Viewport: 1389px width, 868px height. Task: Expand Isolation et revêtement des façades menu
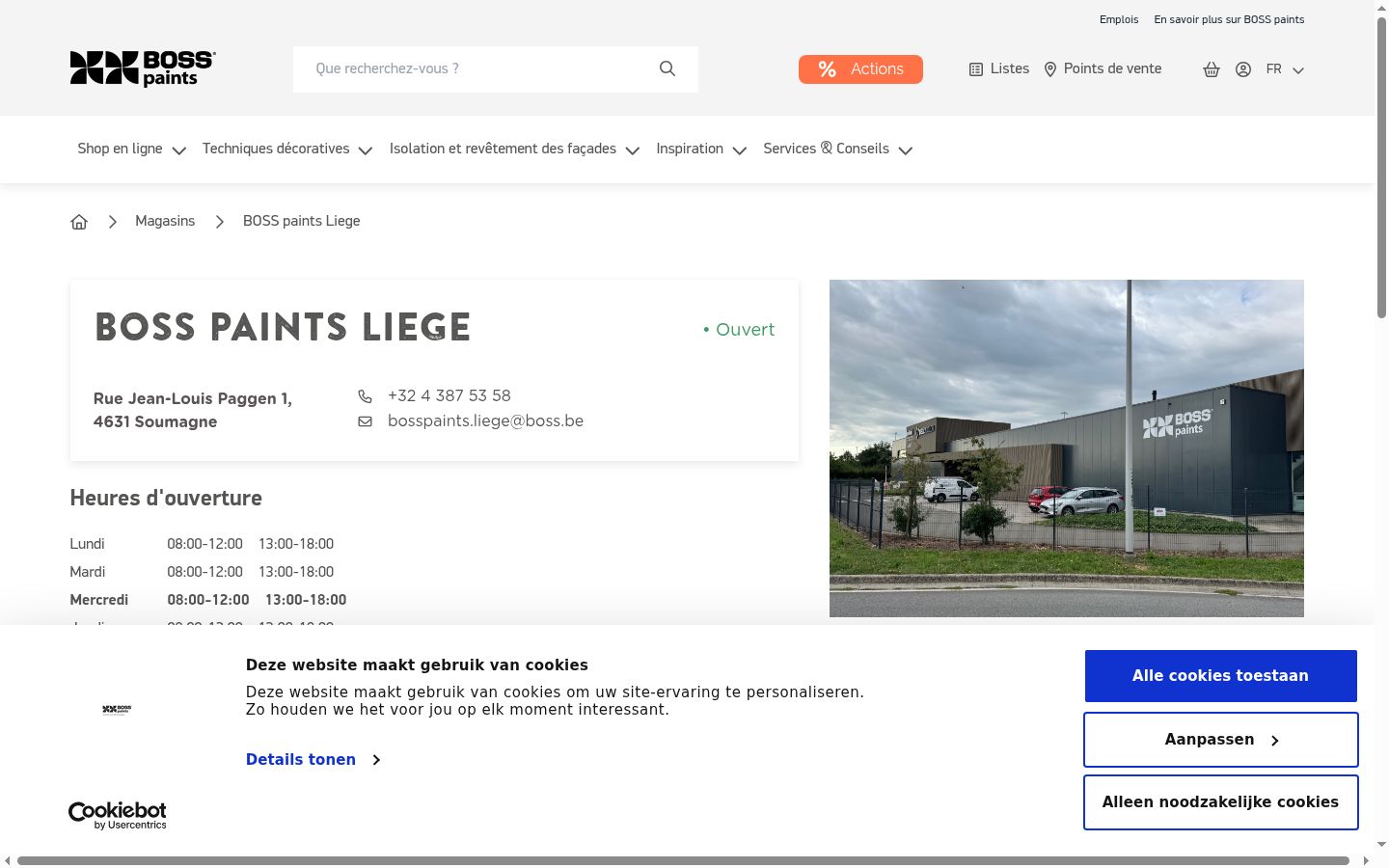pyautogui.click(x=514, y=149)
